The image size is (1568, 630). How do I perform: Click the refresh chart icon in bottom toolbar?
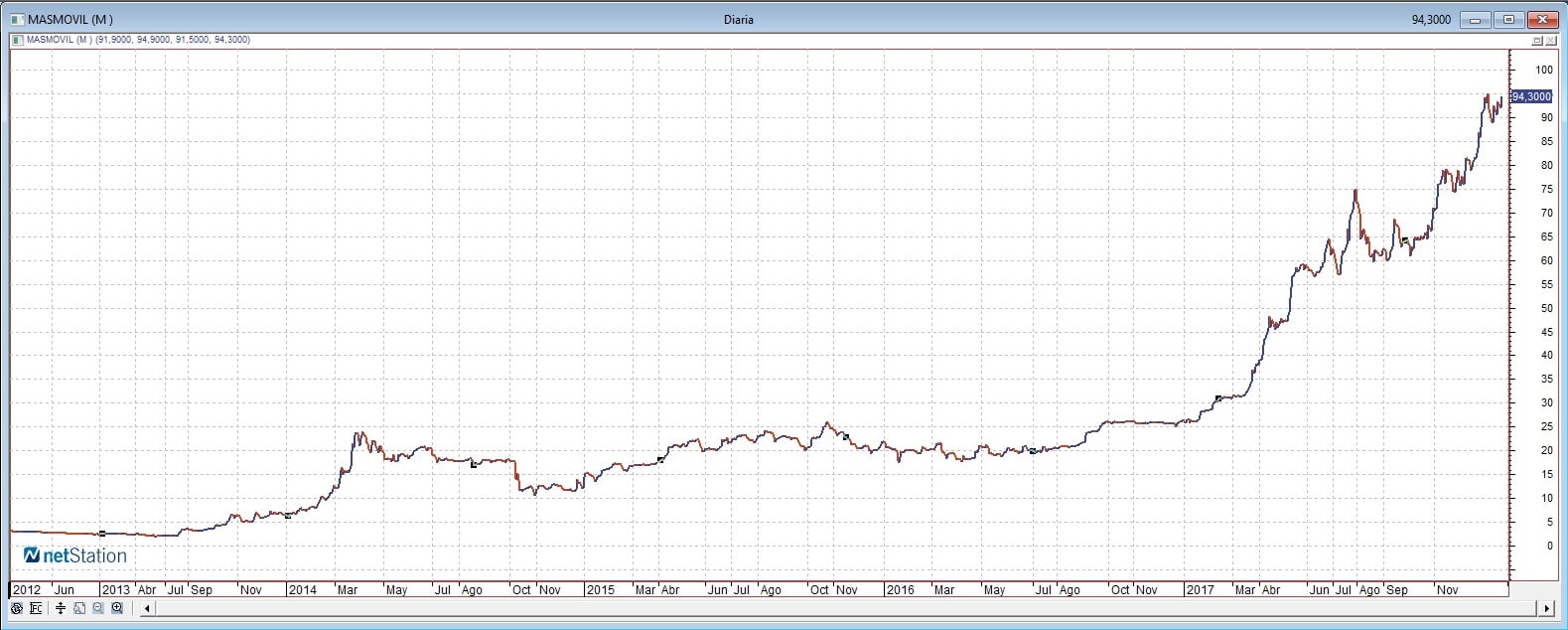17,608
